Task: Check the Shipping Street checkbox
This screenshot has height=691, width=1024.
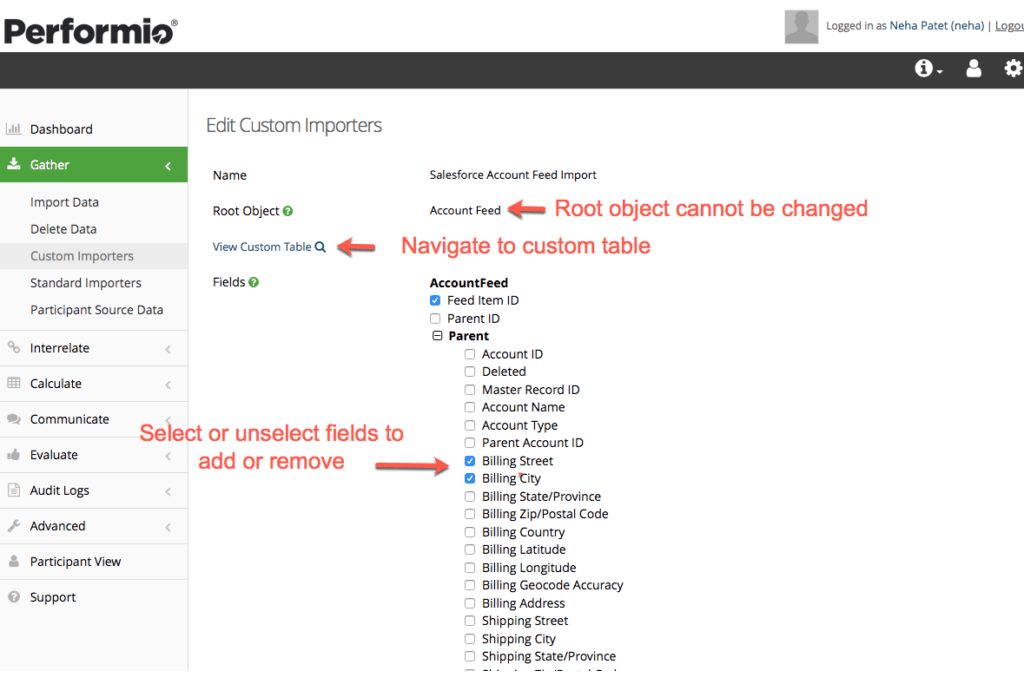Action: coord(470,621)
